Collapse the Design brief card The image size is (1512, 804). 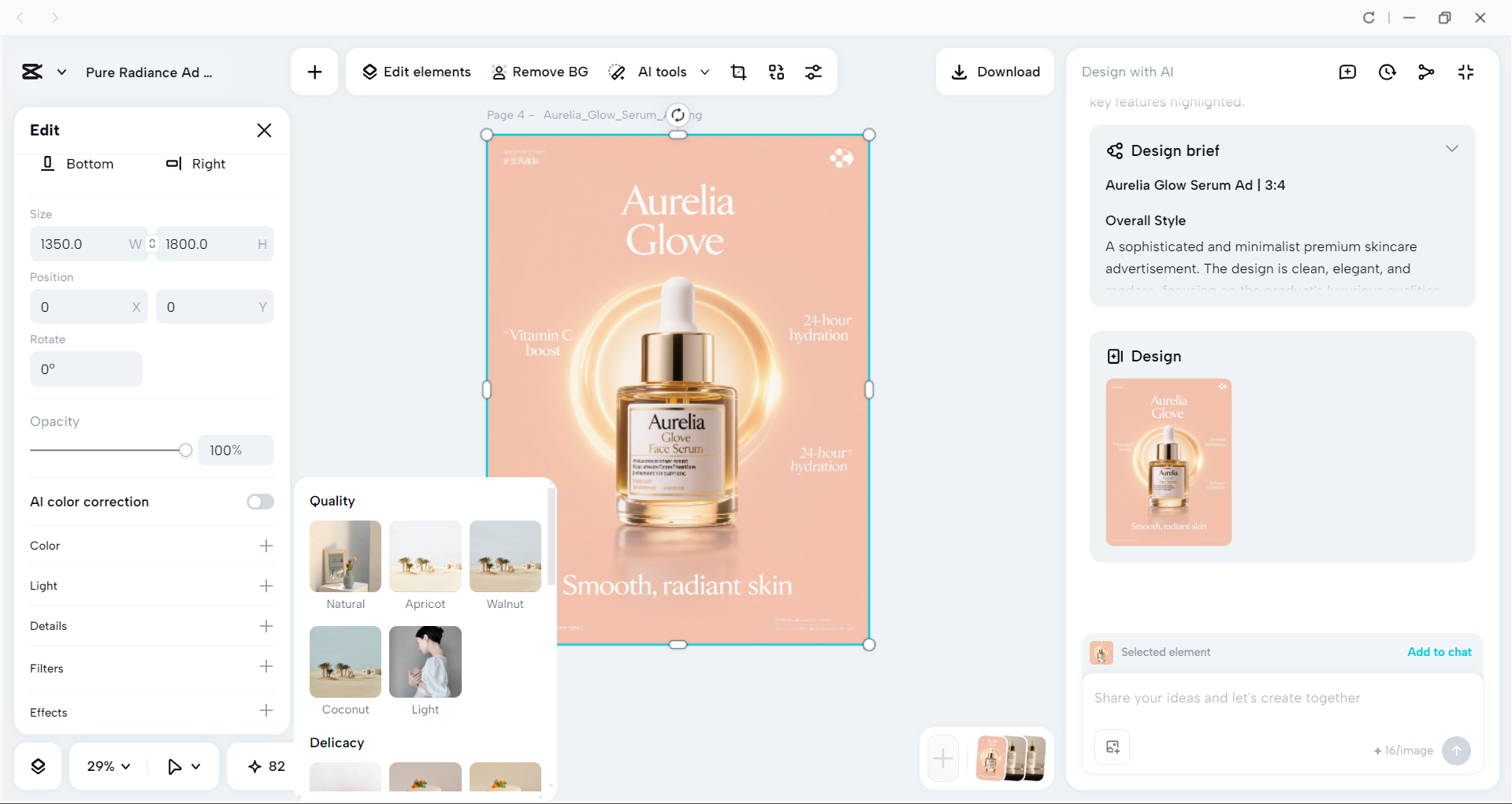[1452, 149]
